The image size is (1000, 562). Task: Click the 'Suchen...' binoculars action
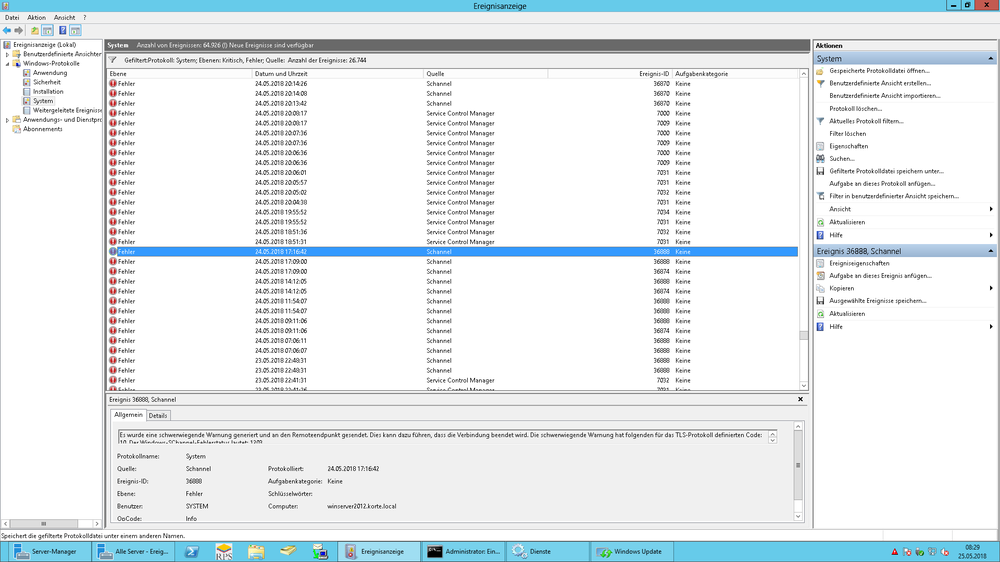841,158
